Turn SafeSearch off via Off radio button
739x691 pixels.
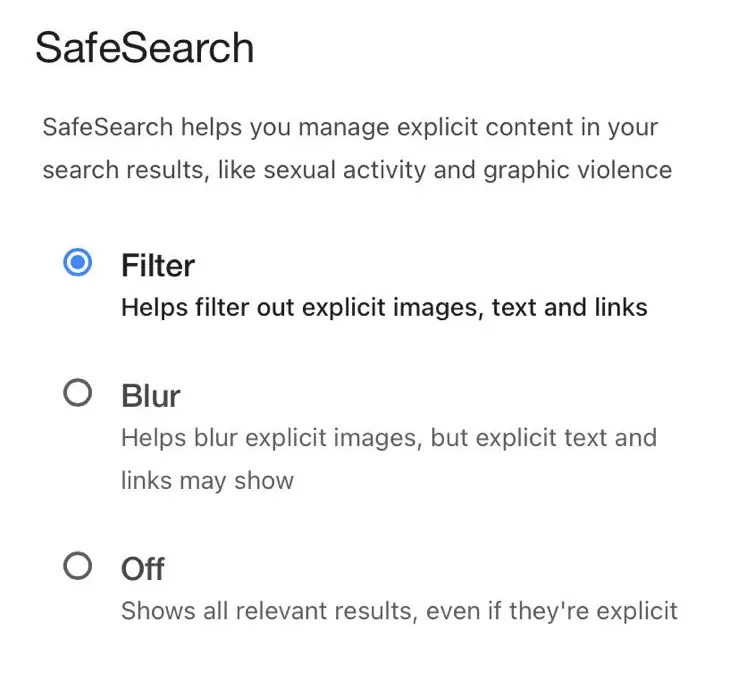(x=77, y=567)
